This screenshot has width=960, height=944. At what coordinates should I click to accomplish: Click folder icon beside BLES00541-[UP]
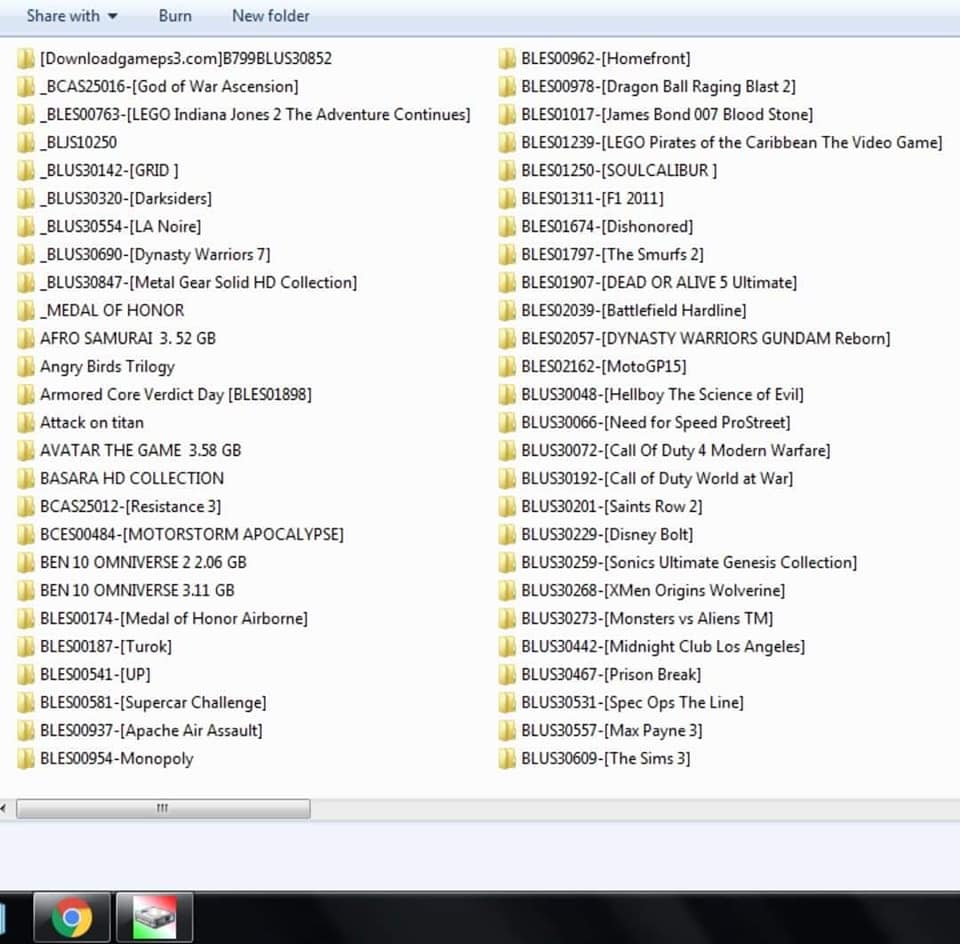tap(25, 675)
